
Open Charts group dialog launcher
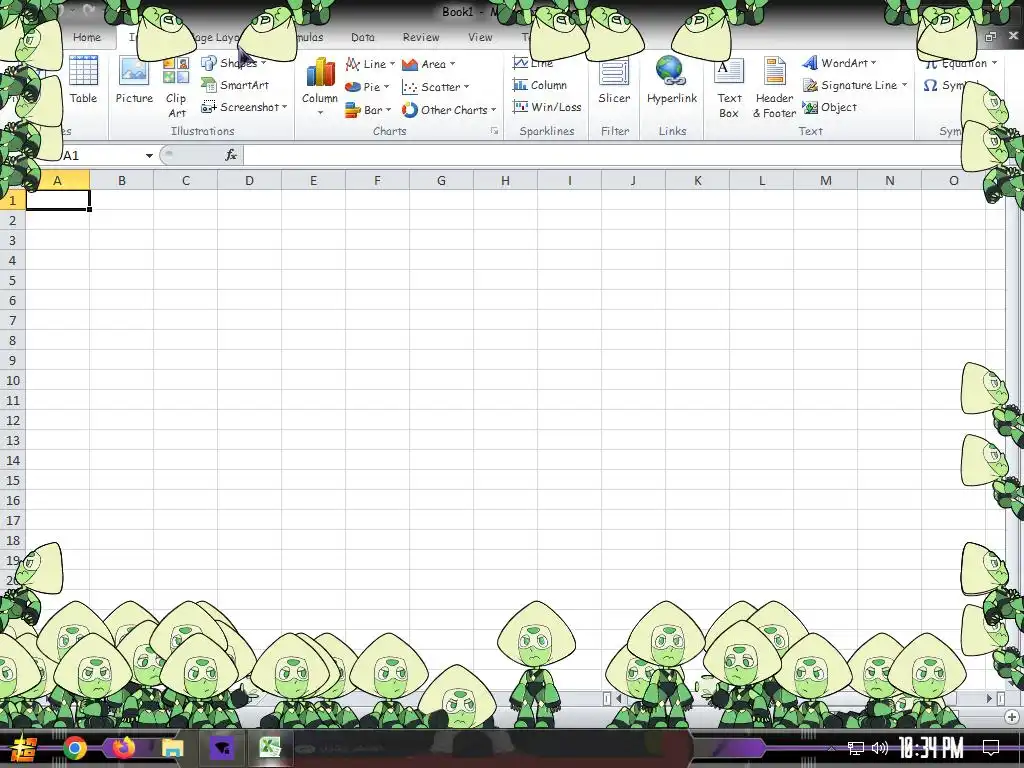coord(494,131)
